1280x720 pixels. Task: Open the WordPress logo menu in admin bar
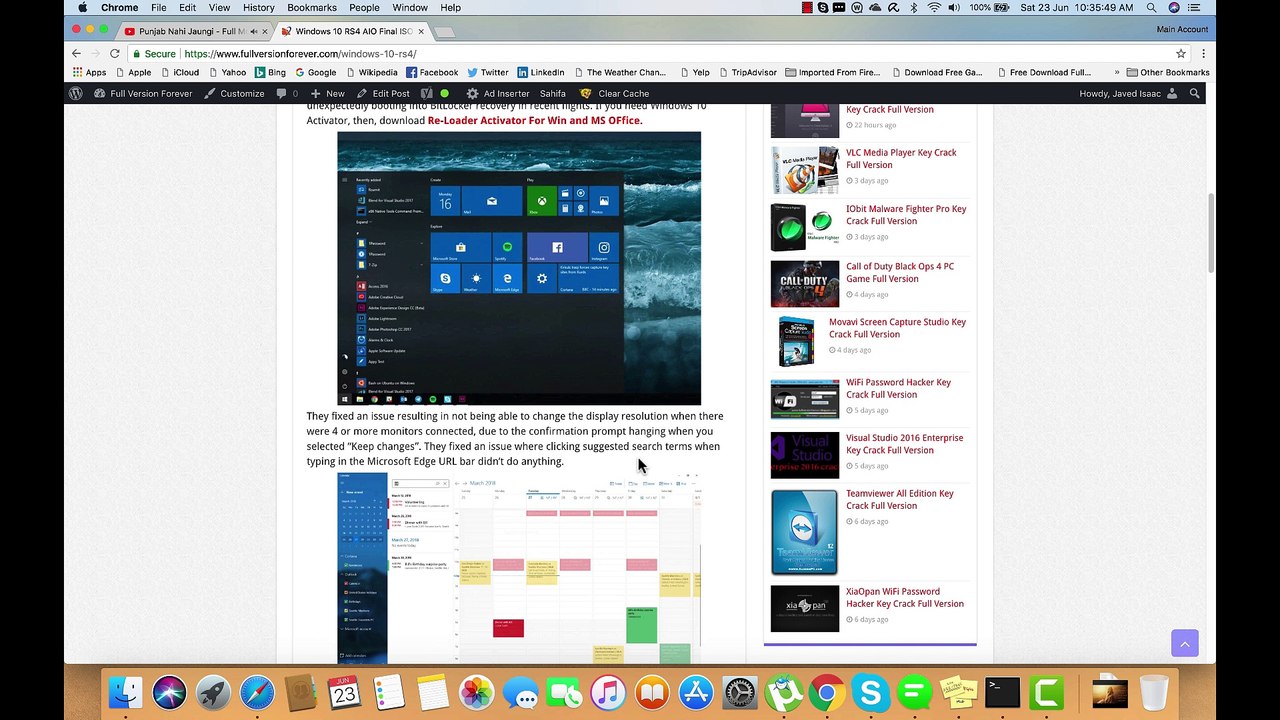tap(75, 93)
